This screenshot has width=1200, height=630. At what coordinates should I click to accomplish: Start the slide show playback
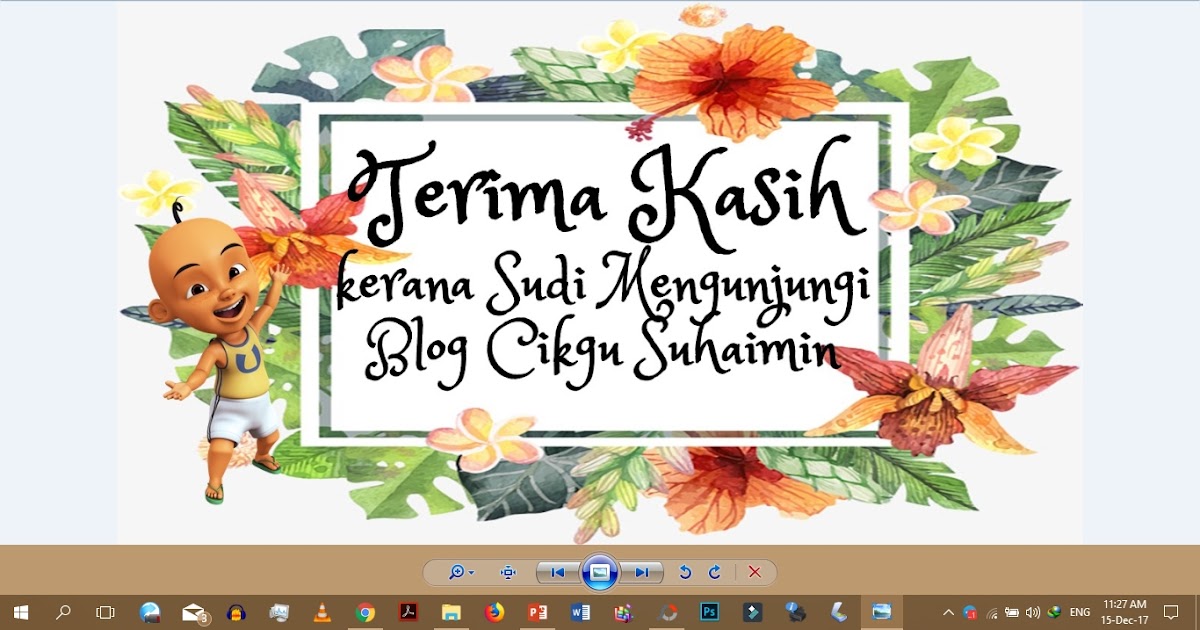[600, 572]
